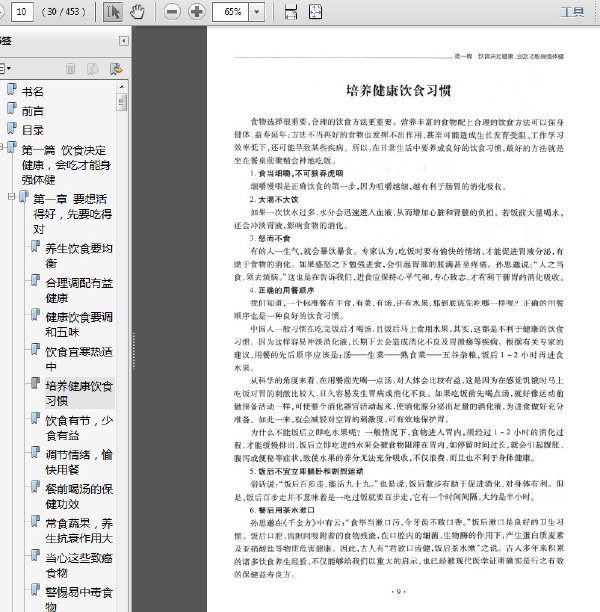Image resolution: width=600 pixels, height=612 pixels.
Task: Click the panel splitter grip handle
Action: (x=134, y=350)
